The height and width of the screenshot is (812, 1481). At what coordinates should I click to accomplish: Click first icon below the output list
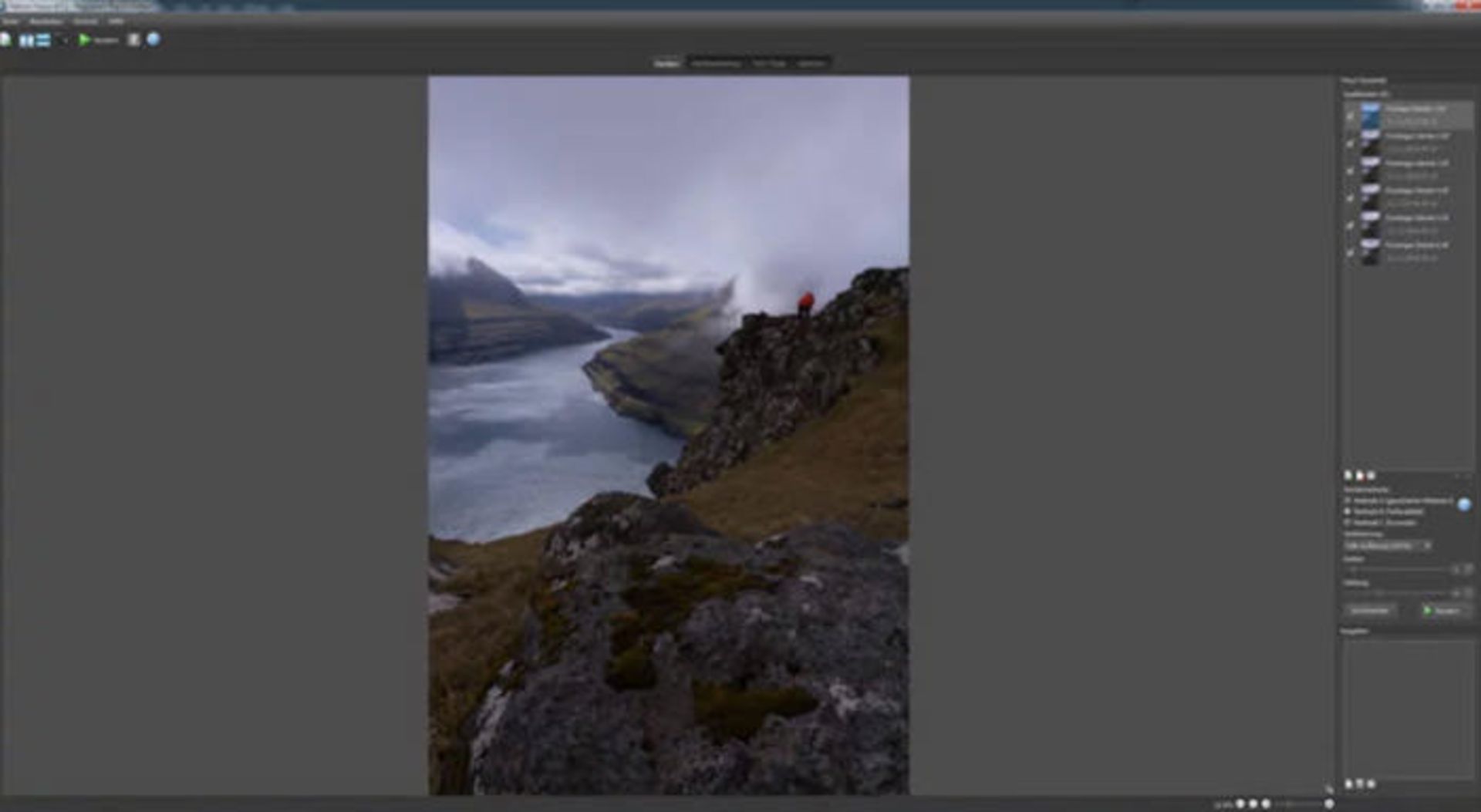(1348, 784)
